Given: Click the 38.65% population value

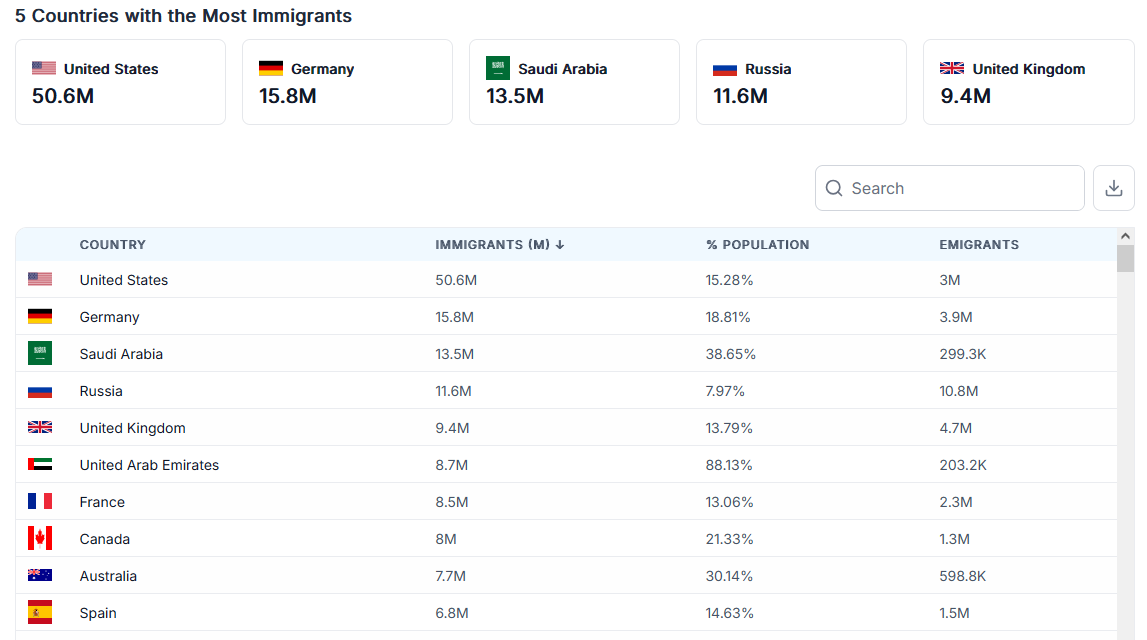Looking at the screenshot, I should pyautogui.click(x=731, y=354).
